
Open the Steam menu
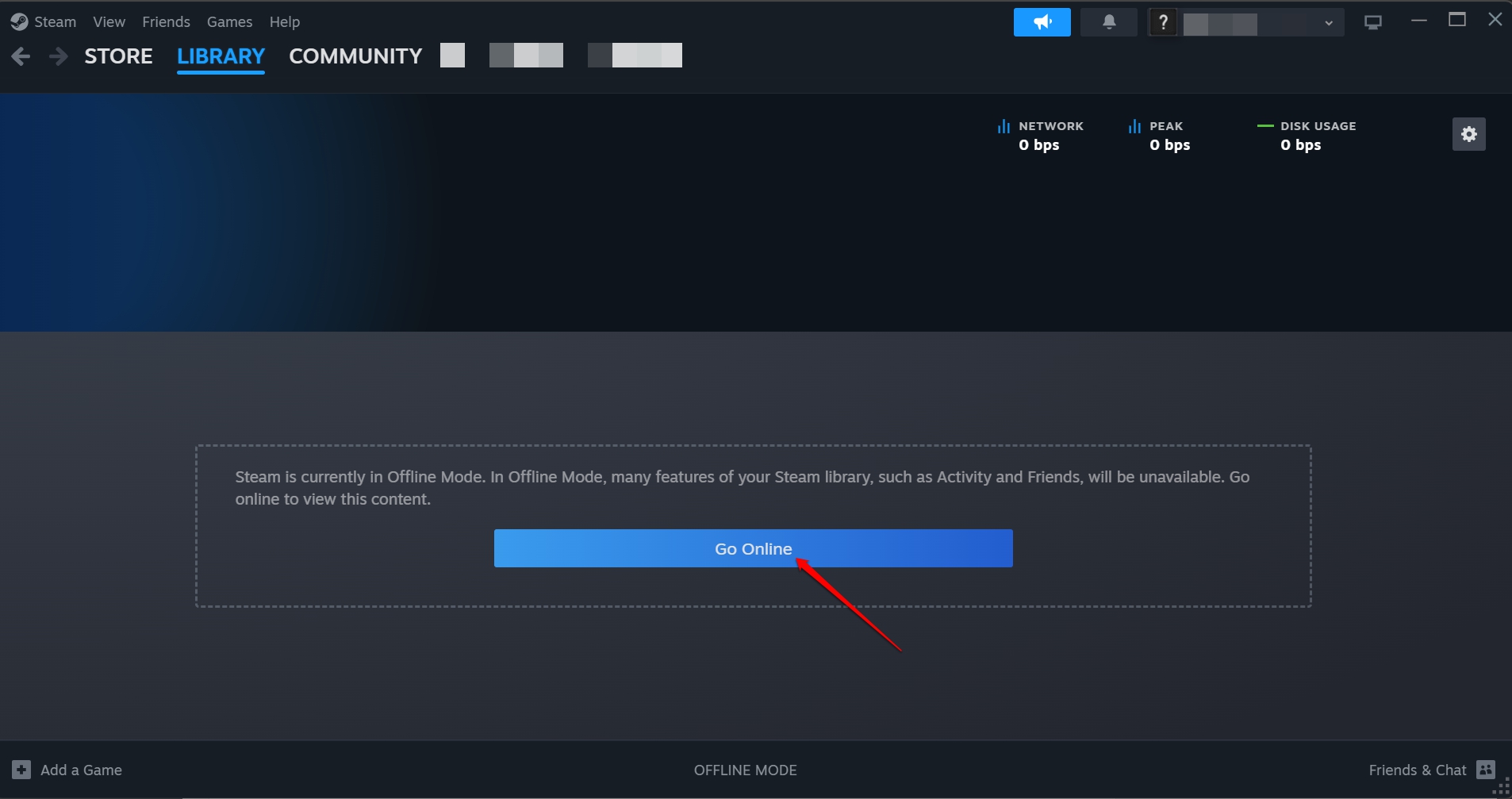pos(55,21)
